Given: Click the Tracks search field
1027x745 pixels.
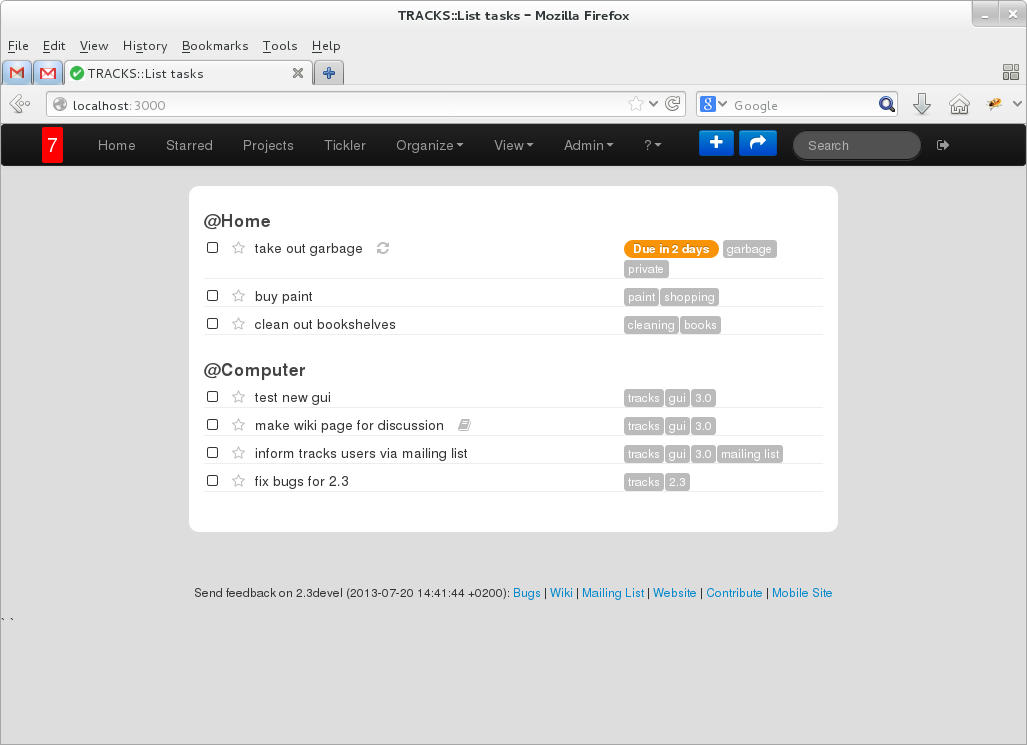Looking at the screenshot, I should pos(856,145).
